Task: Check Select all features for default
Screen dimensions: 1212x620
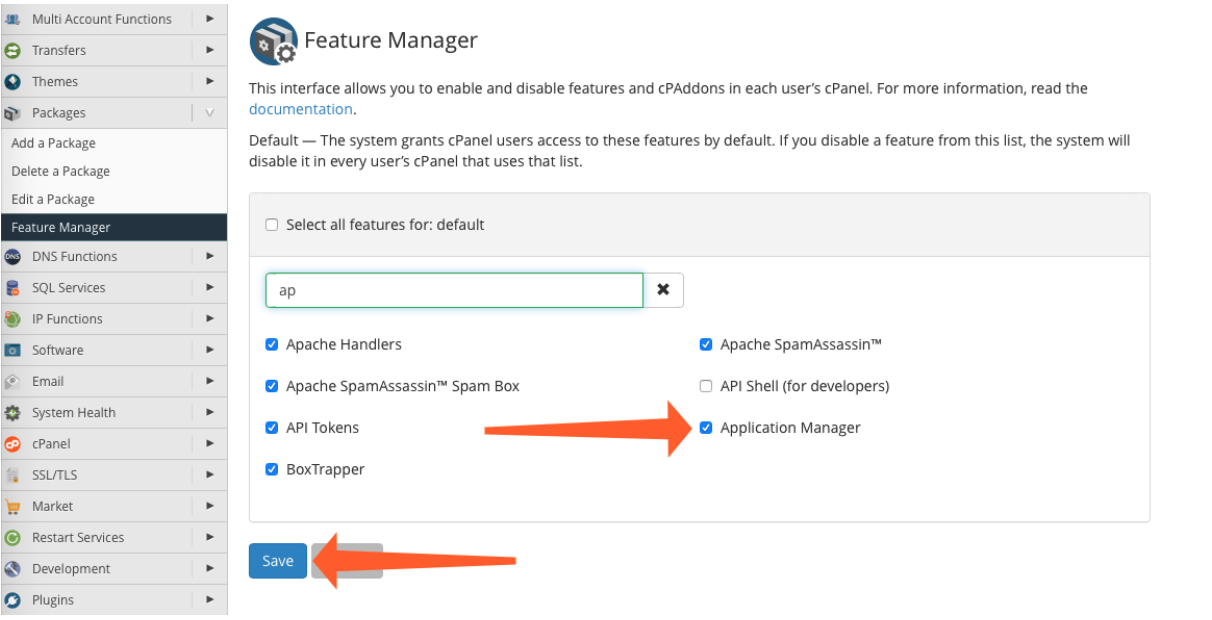Action: coord(272,225)
